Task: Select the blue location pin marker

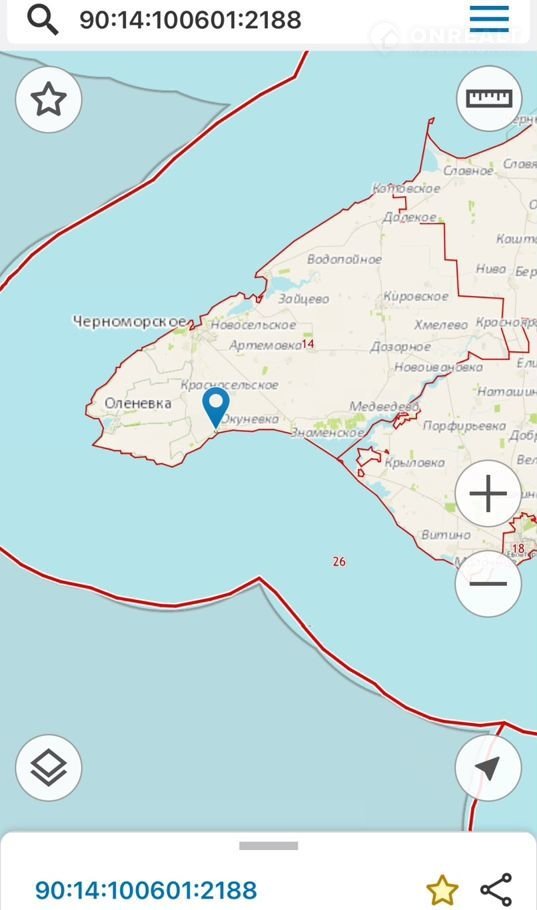Action: 215,408
